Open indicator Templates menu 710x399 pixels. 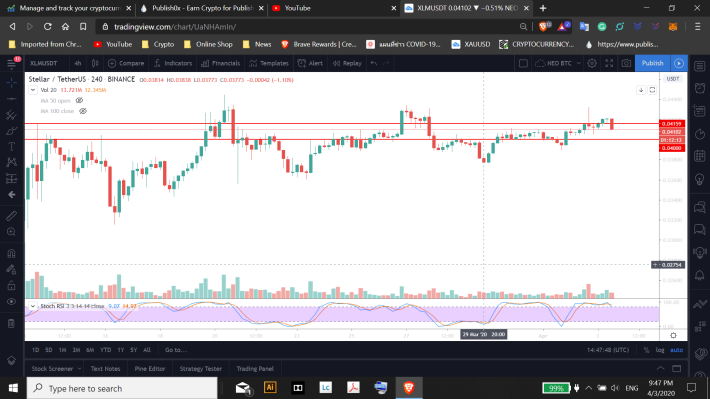tap(269, 63)
